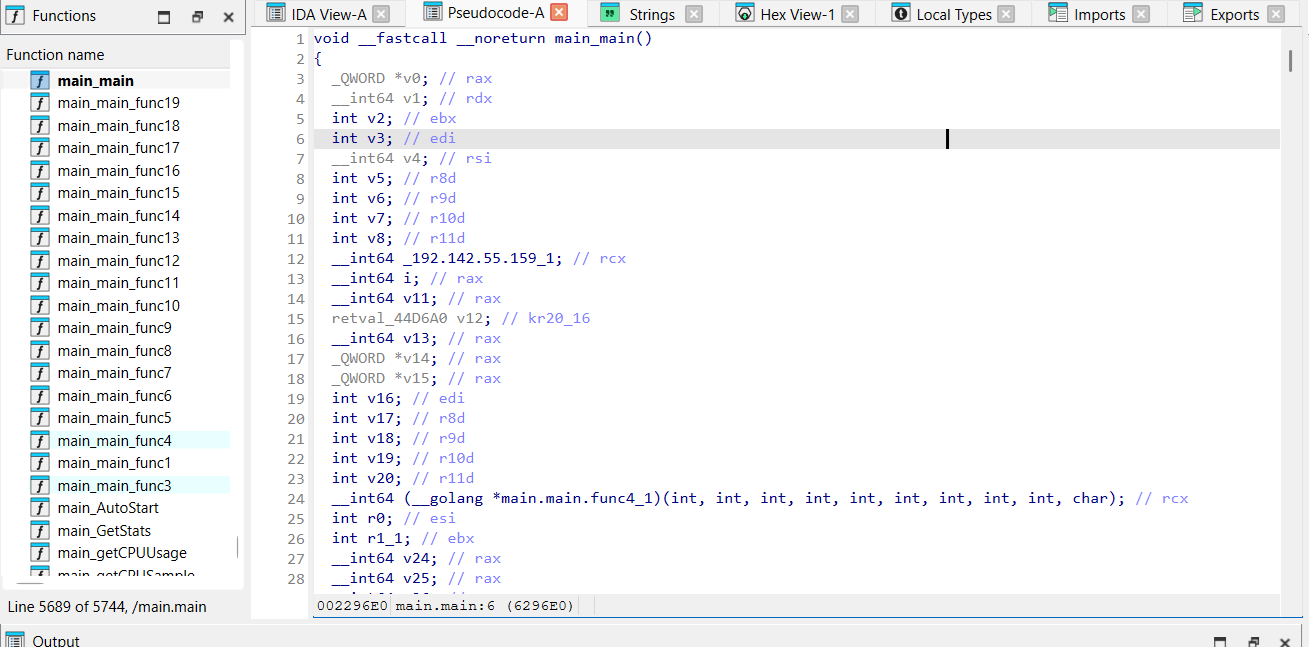The image size is (1309, 647).
Task: Click the Functions list vertical scrollbar
Action: [x=237, y=547]
